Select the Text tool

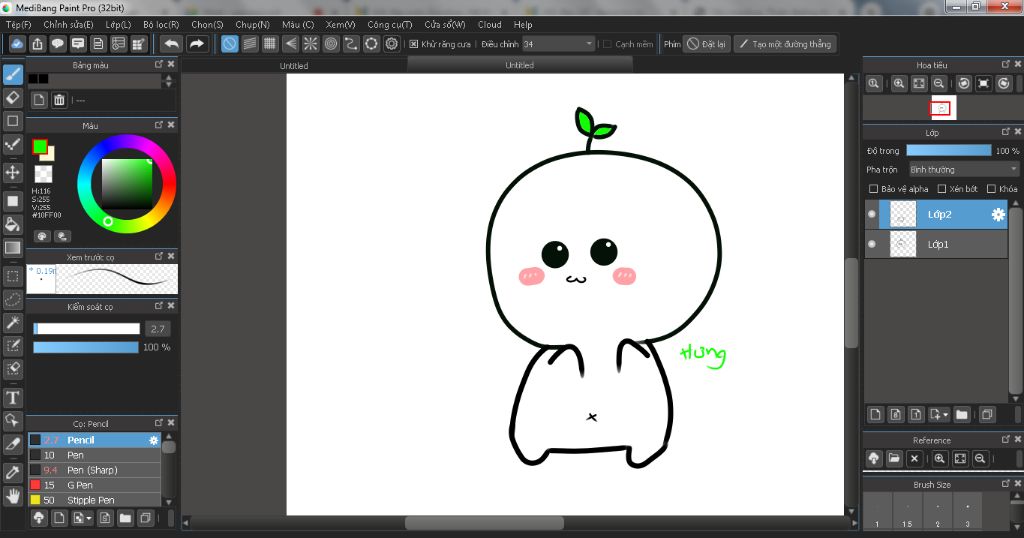12,397
